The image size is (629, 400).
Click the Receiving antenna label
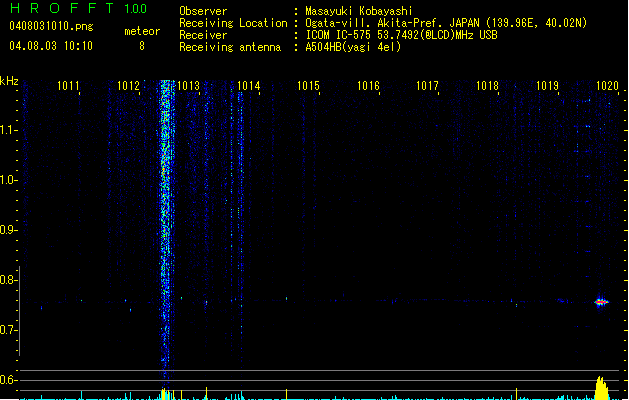230,47
